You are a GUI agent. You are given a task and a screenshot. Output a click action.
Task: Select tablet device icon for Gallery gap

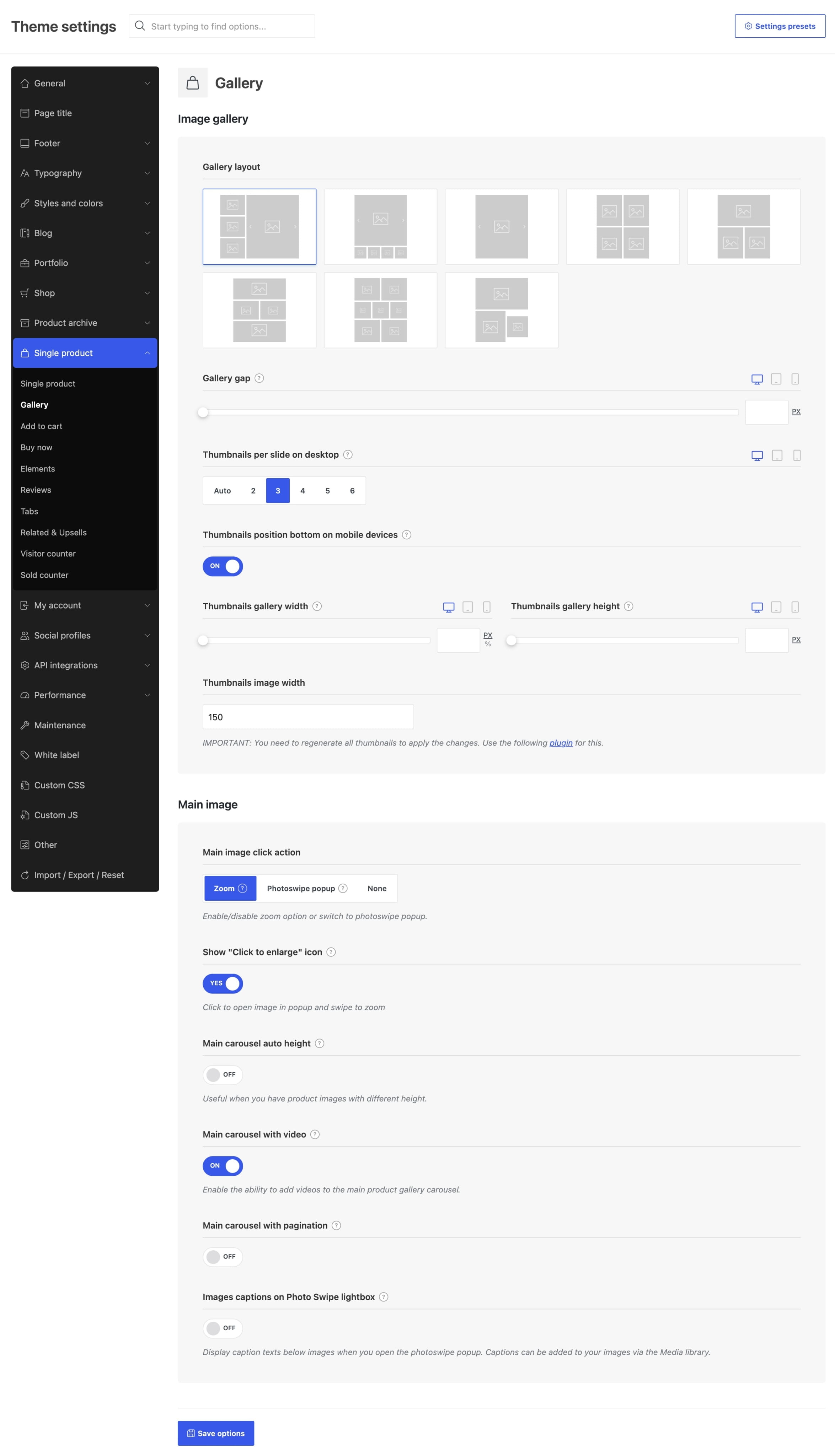776,379
